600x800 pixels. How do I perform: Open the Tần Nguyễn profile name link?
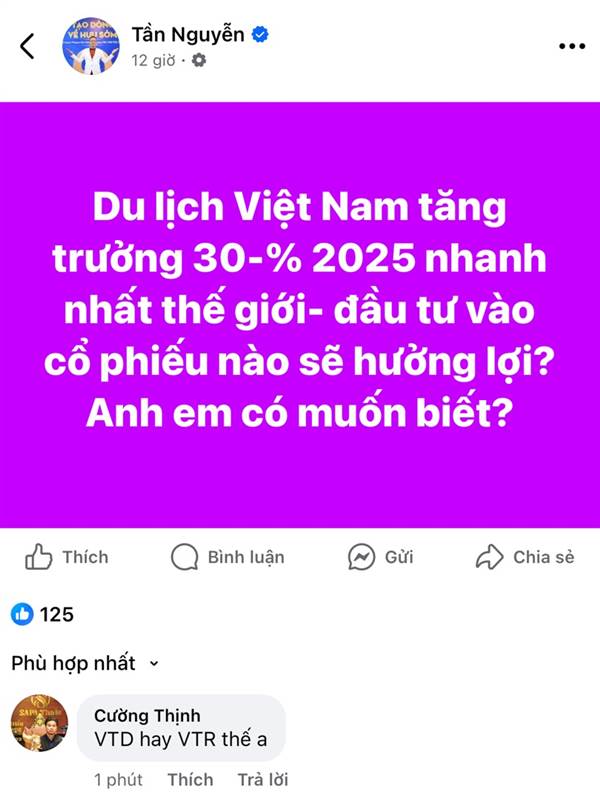tap(188, 35)
